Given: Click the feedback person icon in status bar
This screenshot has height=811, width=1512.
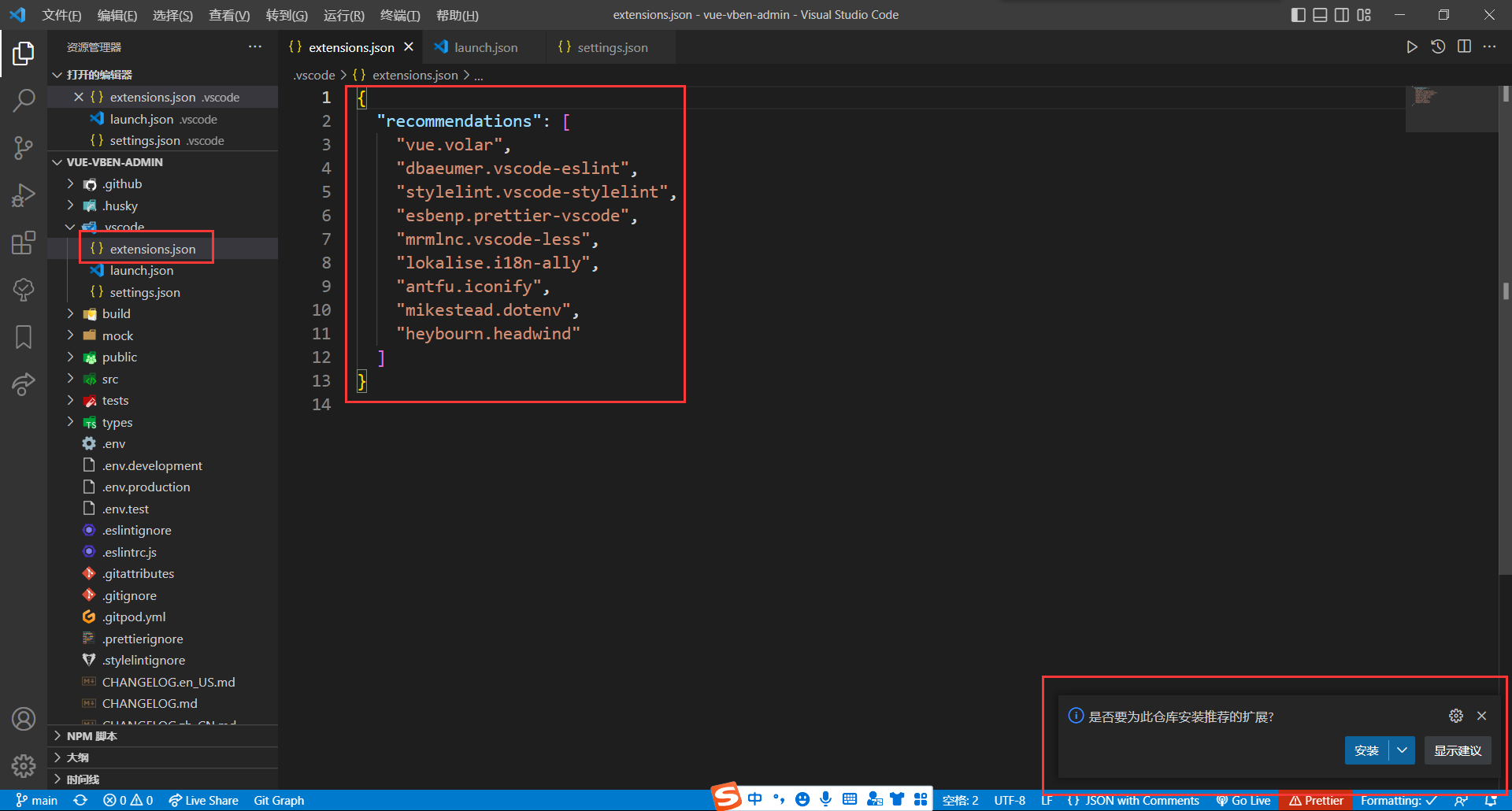Looking at the screenshot, I should click(1462, 800).
